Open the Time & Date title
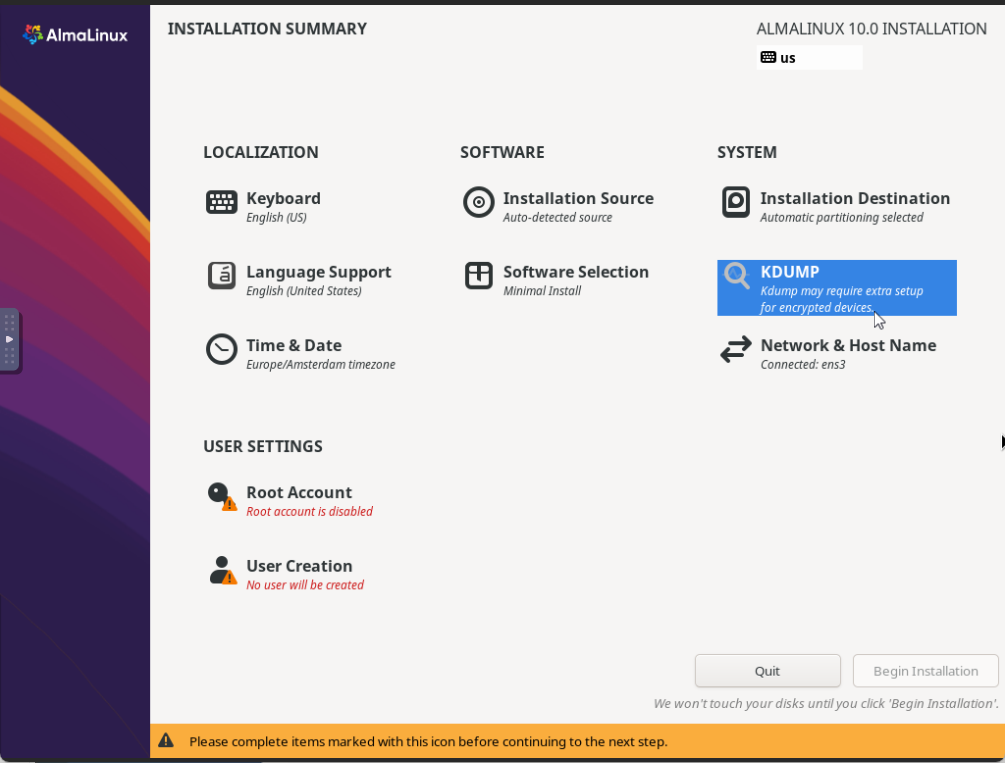The height and width of the screenshot is (763, 1005). [x=294, y=345]
